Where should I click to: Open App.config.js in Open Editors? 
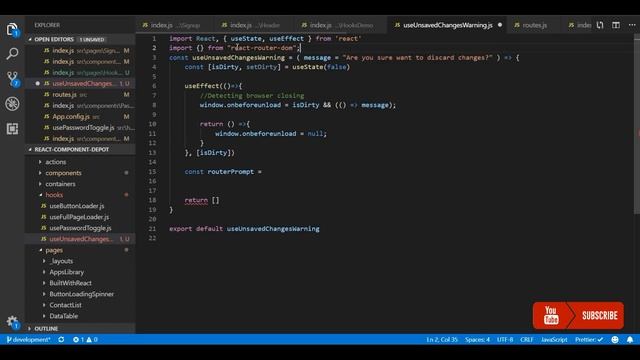point(80,116)
